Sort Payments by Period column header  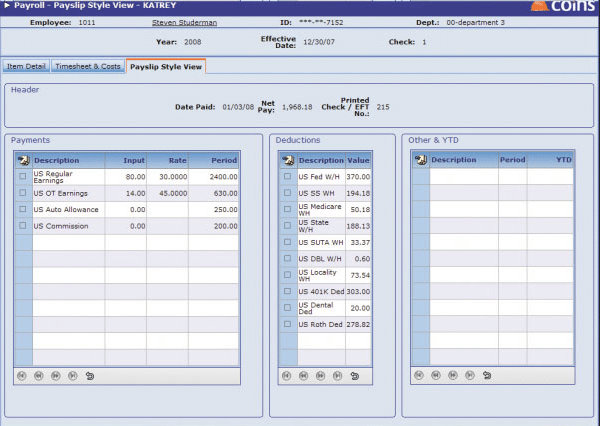tap(214, 160)
